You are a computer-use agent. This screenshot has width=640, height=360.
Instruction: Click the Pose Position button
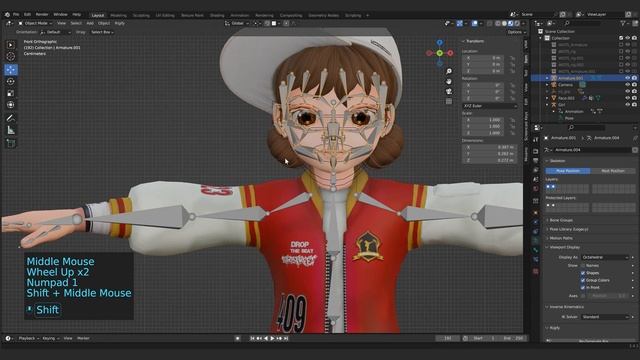pyautogui.click(x=568, y=171)
